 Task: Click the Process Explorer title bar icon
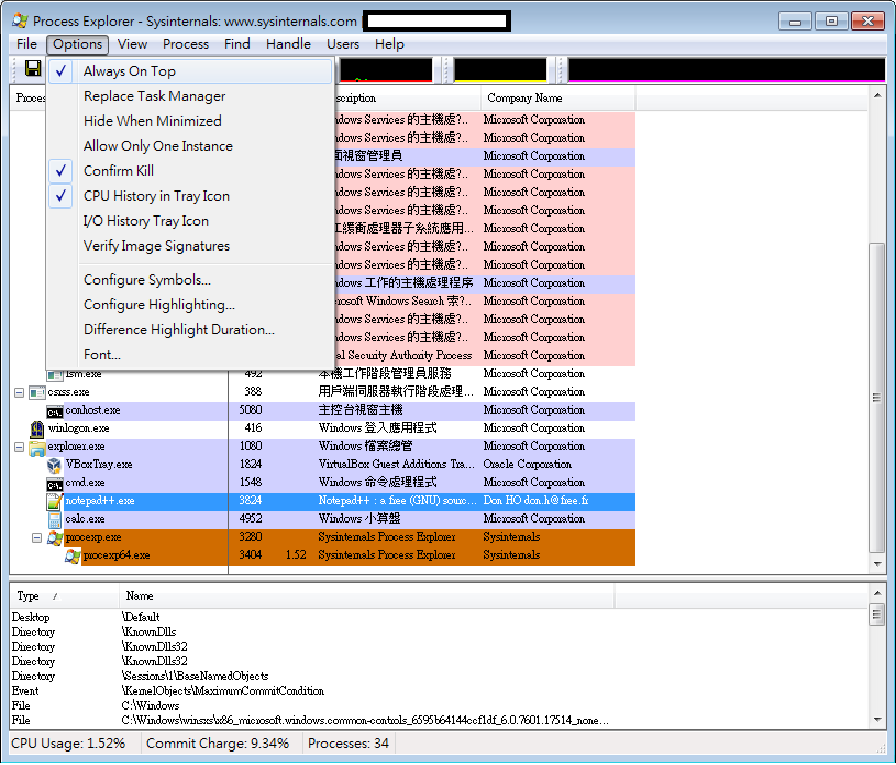[20, 21]
